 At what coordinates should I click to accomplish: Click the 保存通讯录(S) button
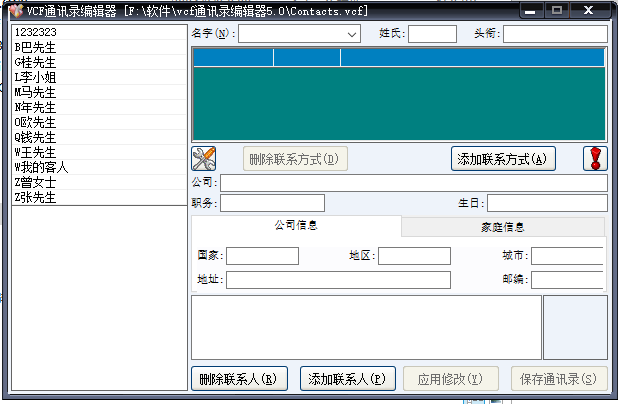click(x=559, y=379)
